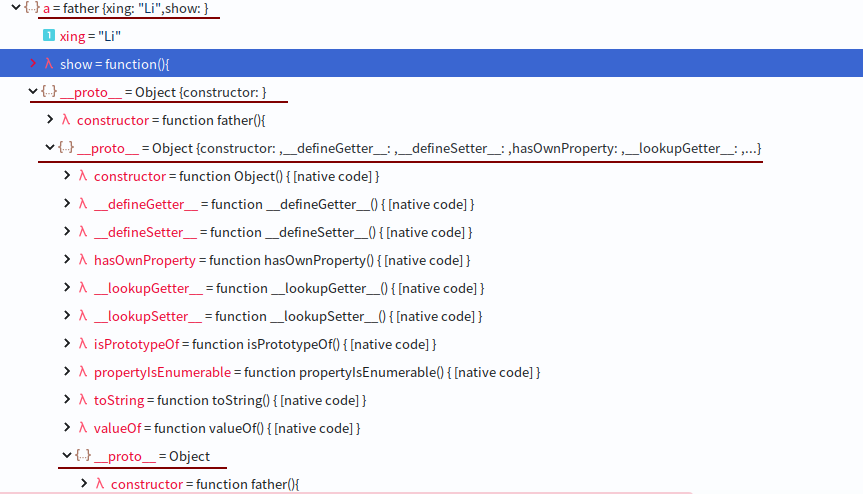The image size is (863, 494).
Task: Click the lambda icon beside show
Action: click(x=48, y=64)
